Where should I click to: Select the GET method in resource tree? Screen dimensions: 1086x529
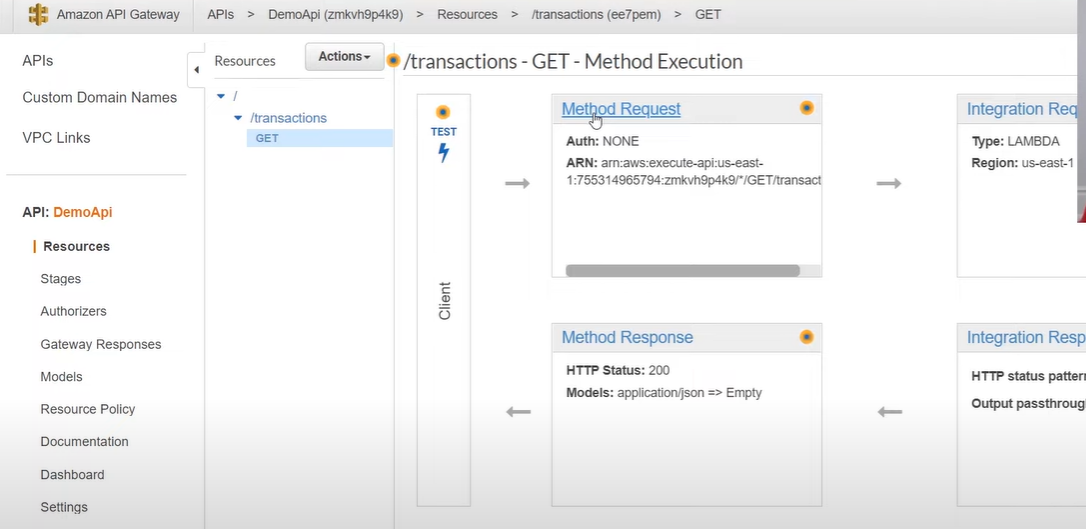point(319,138)
